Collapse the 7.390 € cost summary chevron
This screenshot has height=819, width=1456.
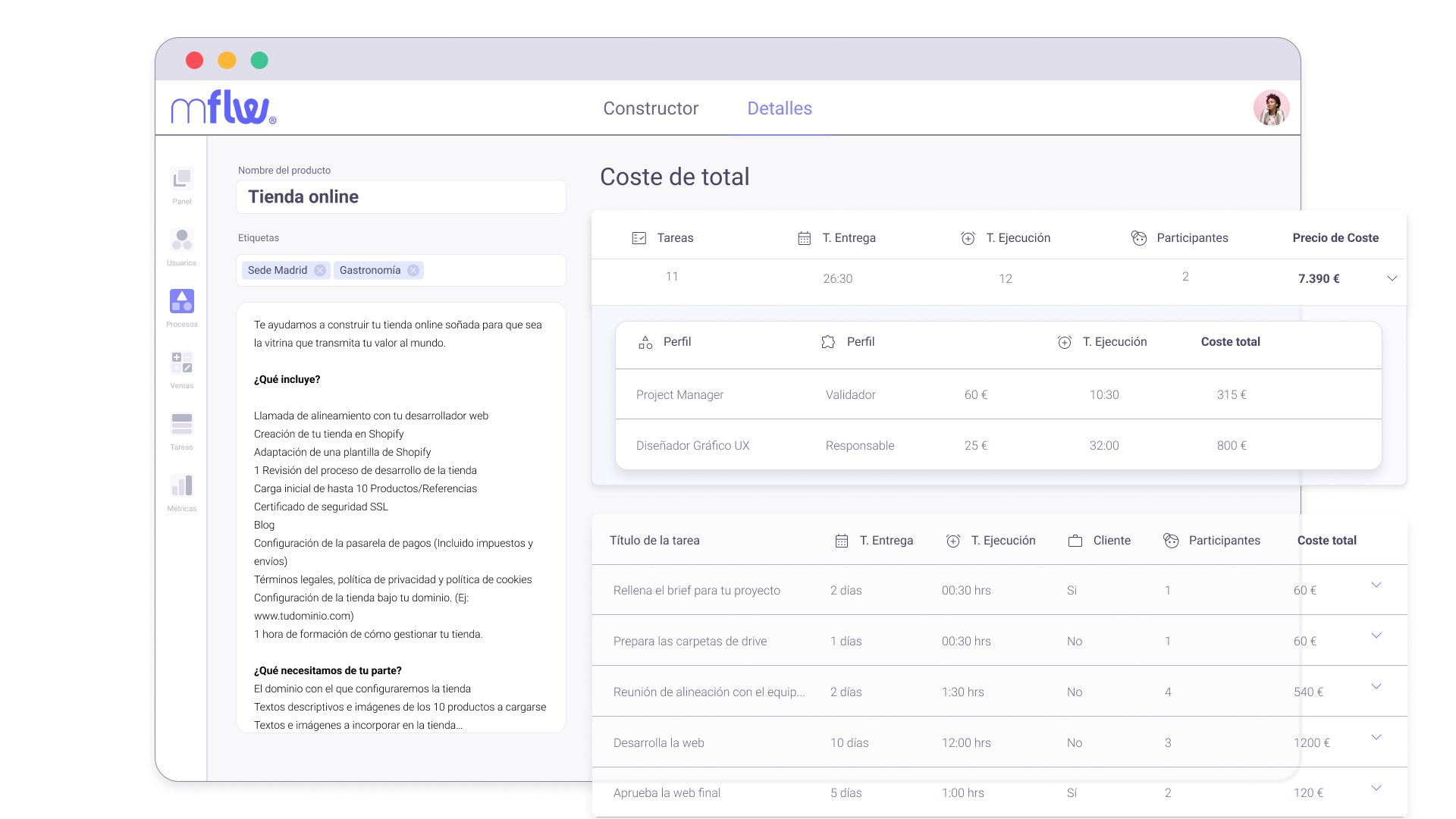(1392, 278)
